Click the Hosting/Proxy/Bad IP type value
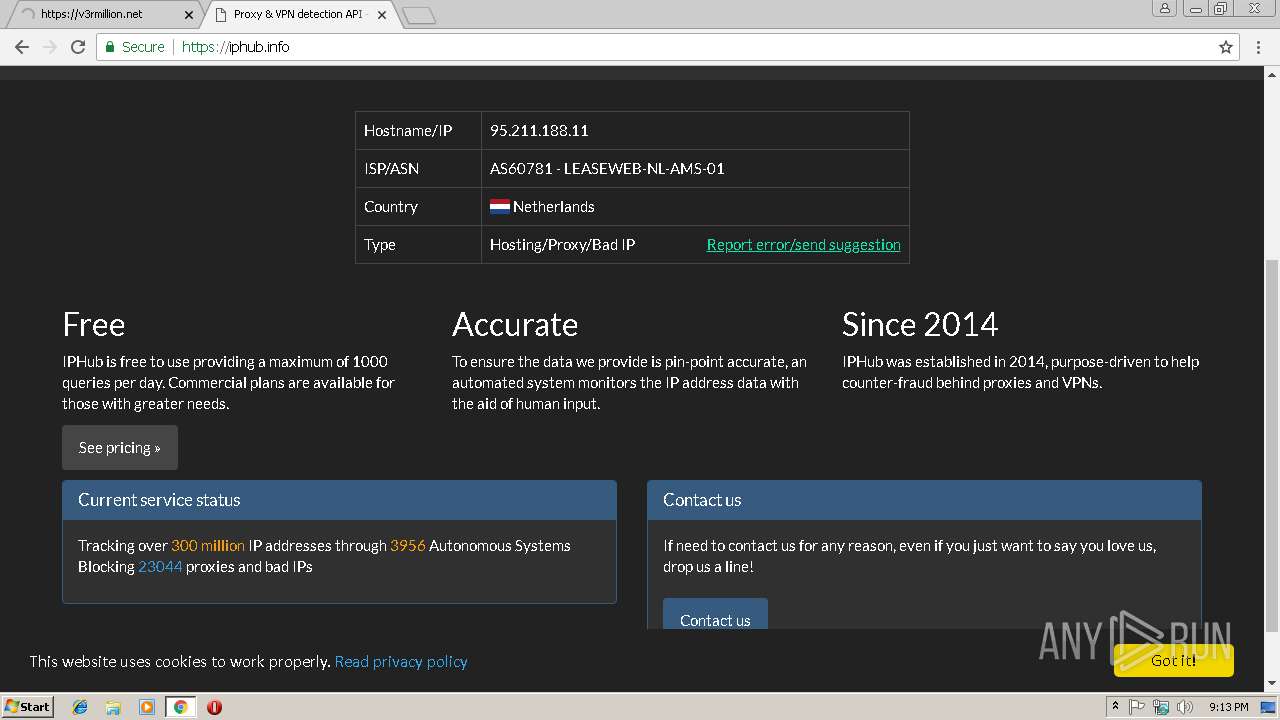The height and width of the screenshot is (720, 1280). click(562, 245)
